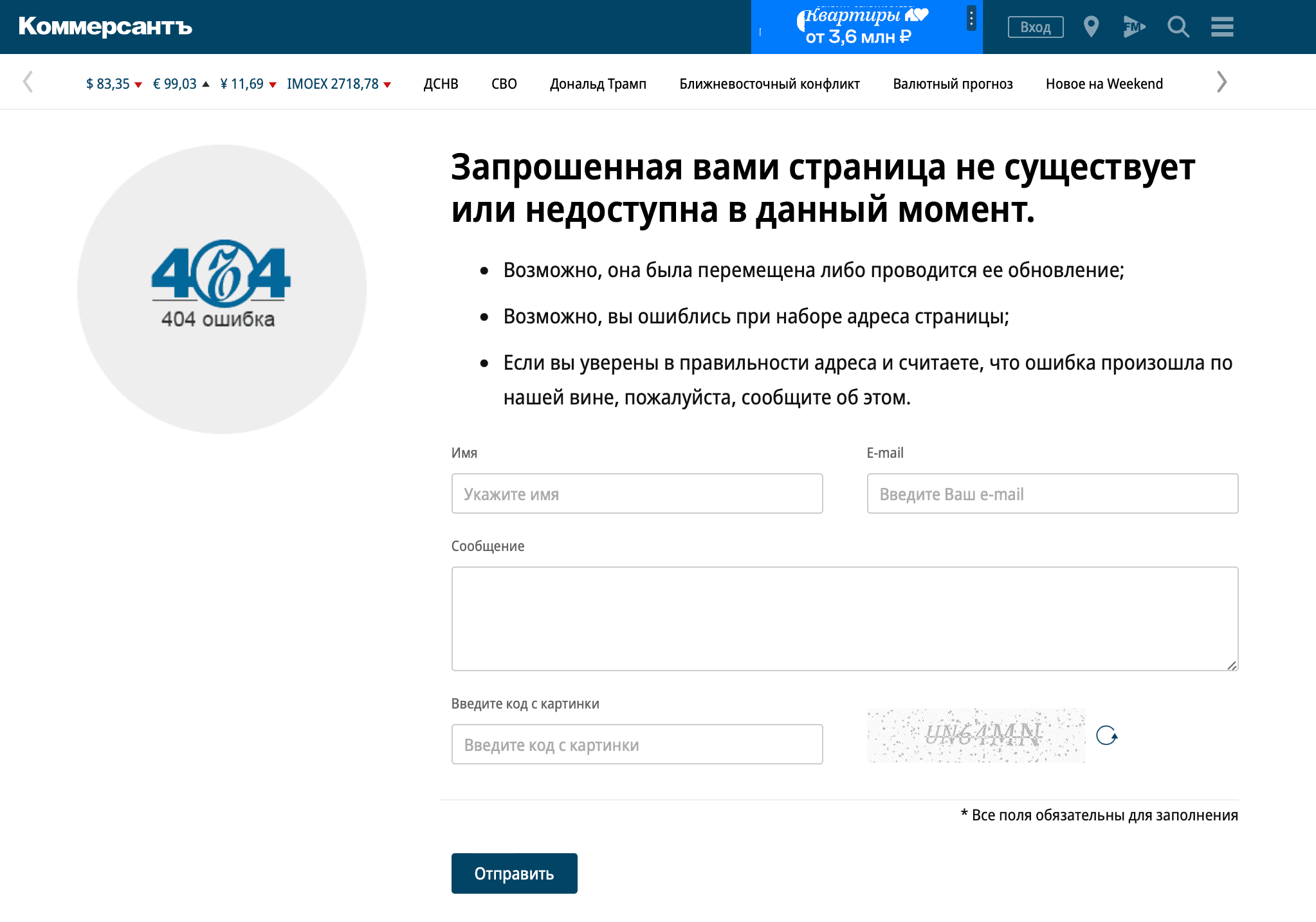
Task: Submit the form with Отправить button
Action: [x=514, y=873]
